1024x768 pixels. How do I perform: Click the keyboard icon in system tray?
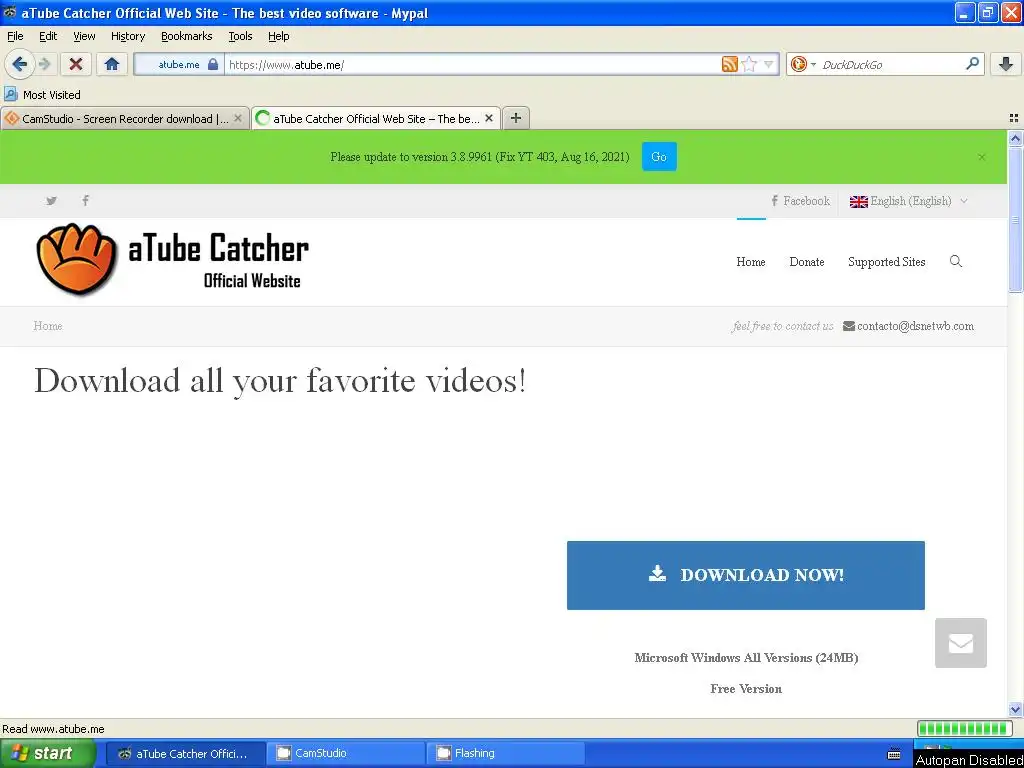(894, 754)
